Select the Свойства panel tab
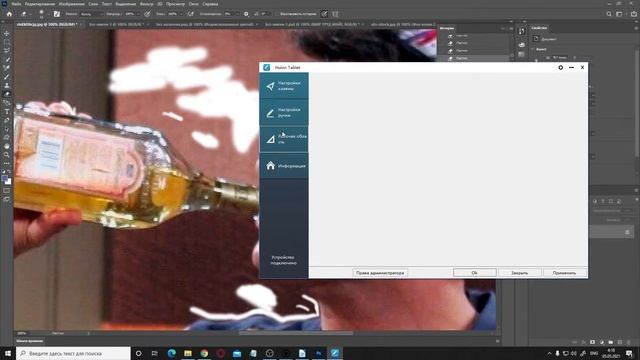This screenshot has height=360, width=640. 539,28
